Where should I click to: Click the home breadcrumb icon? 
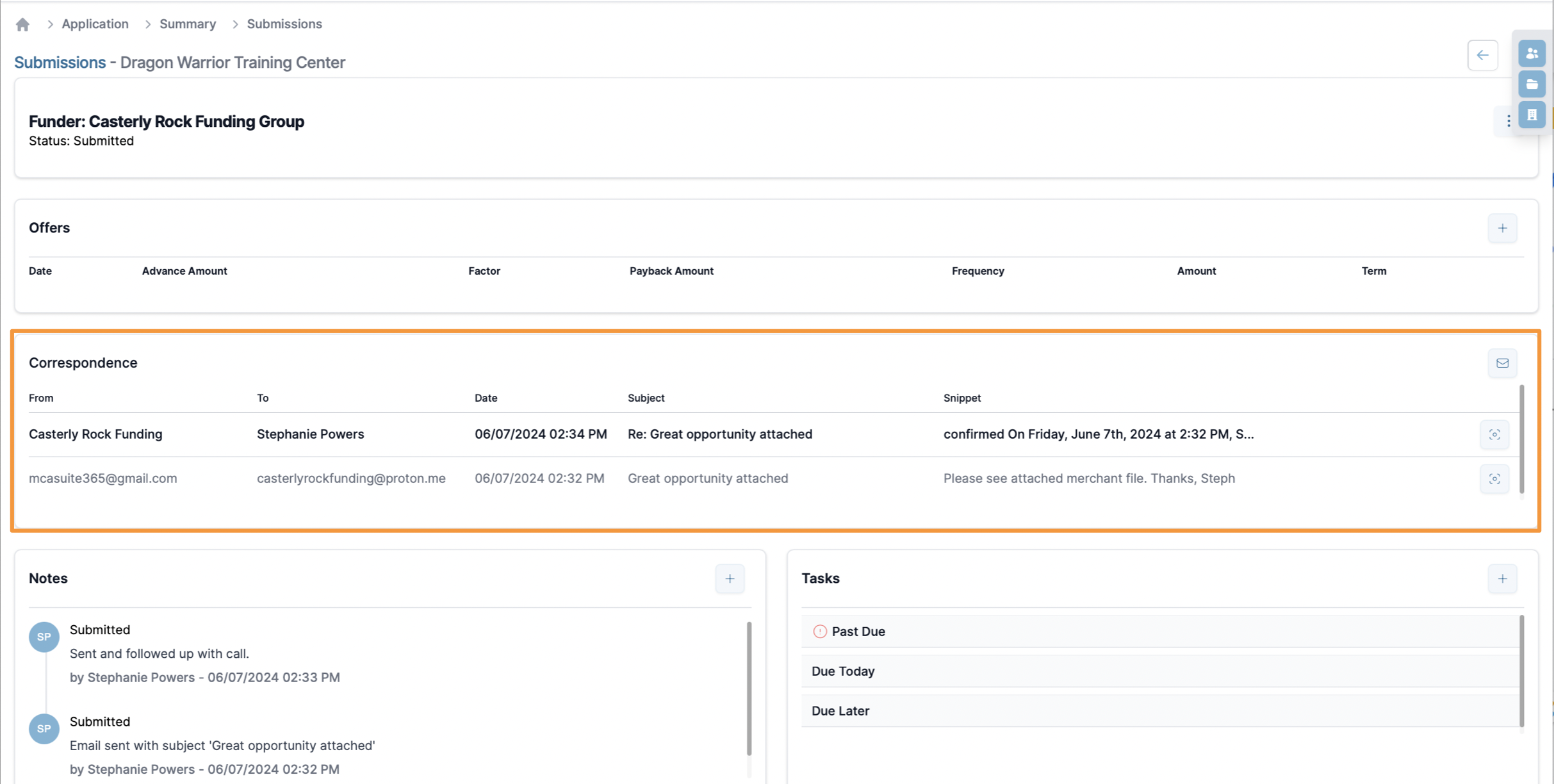pos(22,24)
